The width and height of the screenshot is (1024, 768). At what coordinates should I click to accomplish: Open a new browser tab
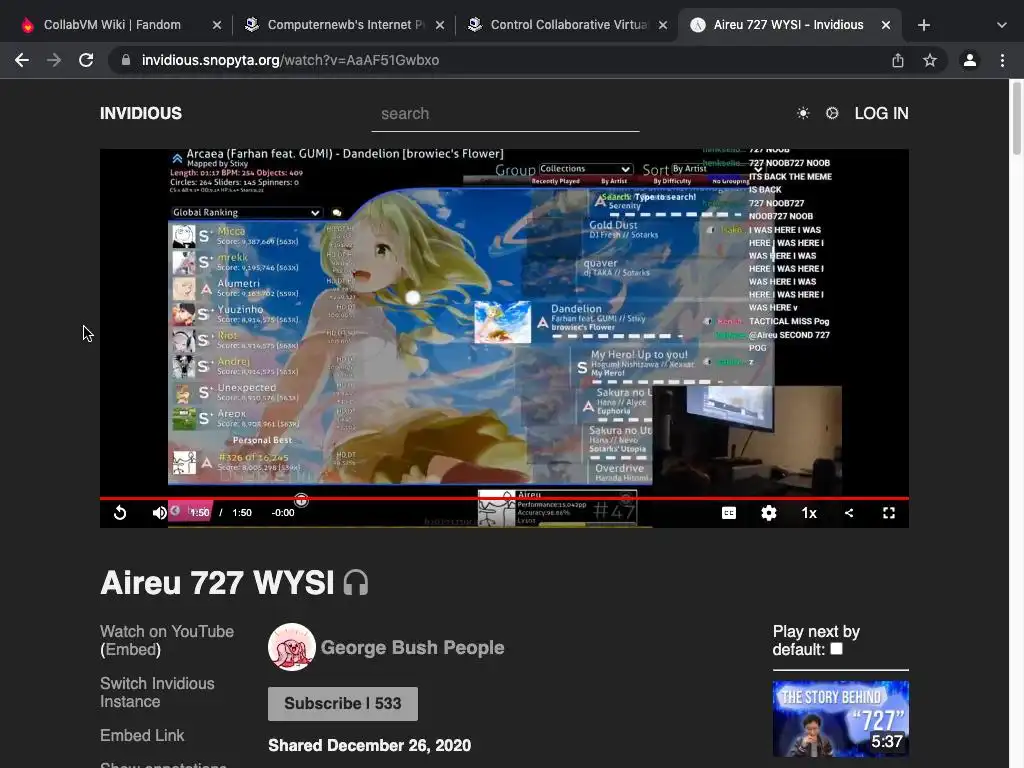tap(923, 25)
